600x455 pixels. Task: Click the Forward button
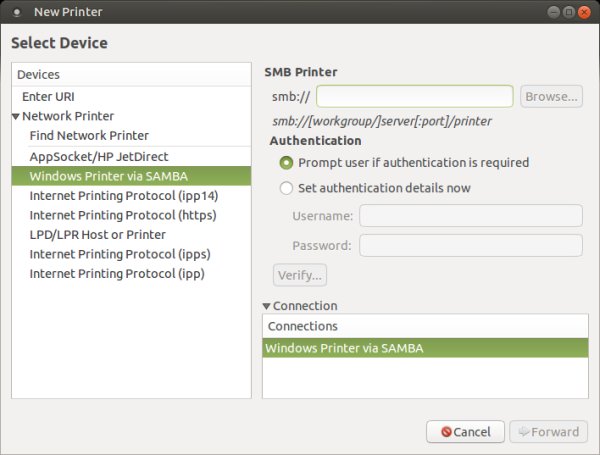[x=548, y=432]
